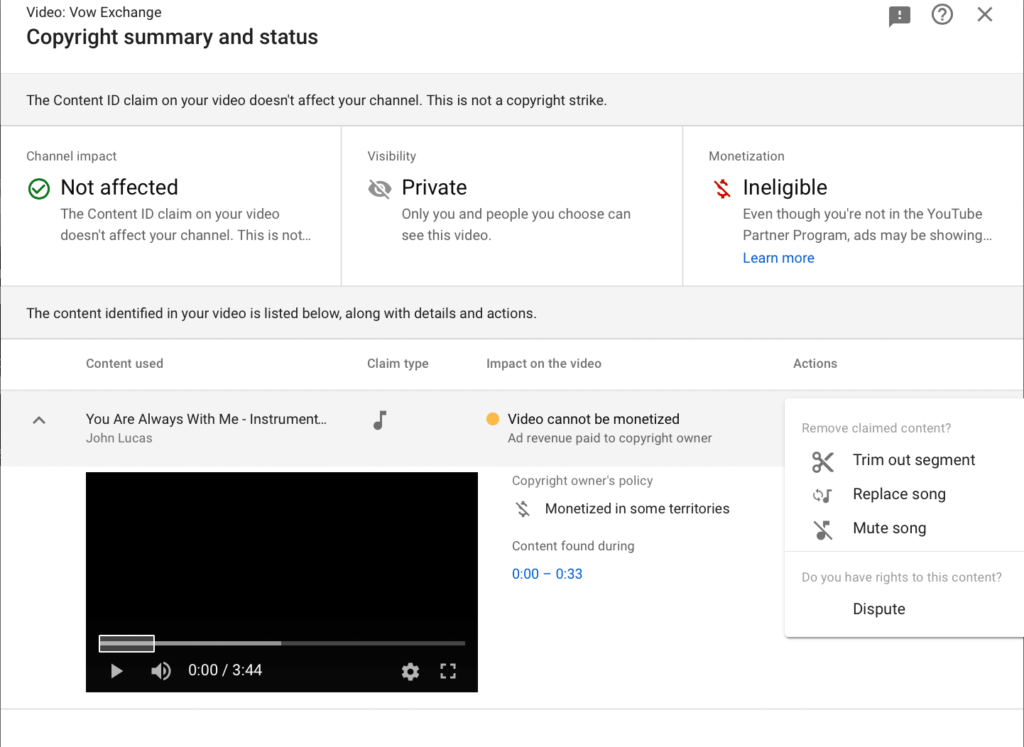
Task: Jump to 0:00 – 0:33 timestamp link
Action: click(547, 574)
